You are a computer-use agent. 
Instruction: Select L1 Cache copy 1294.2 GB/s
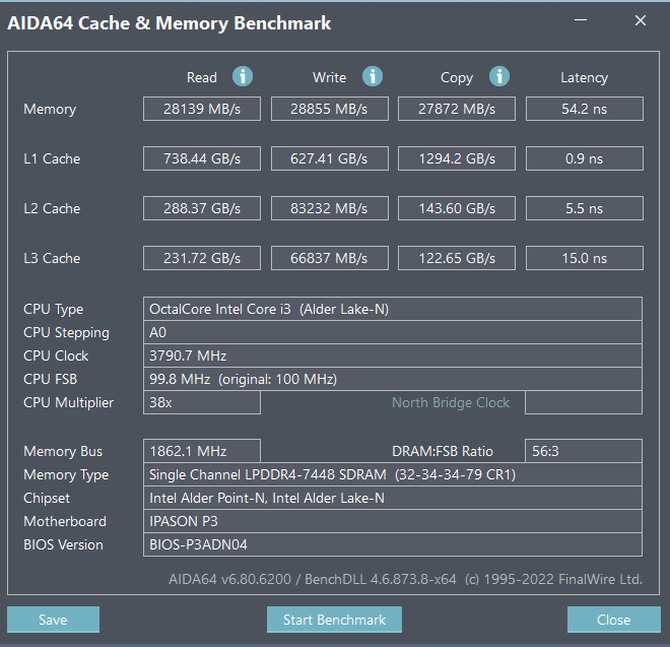point(457,159)
